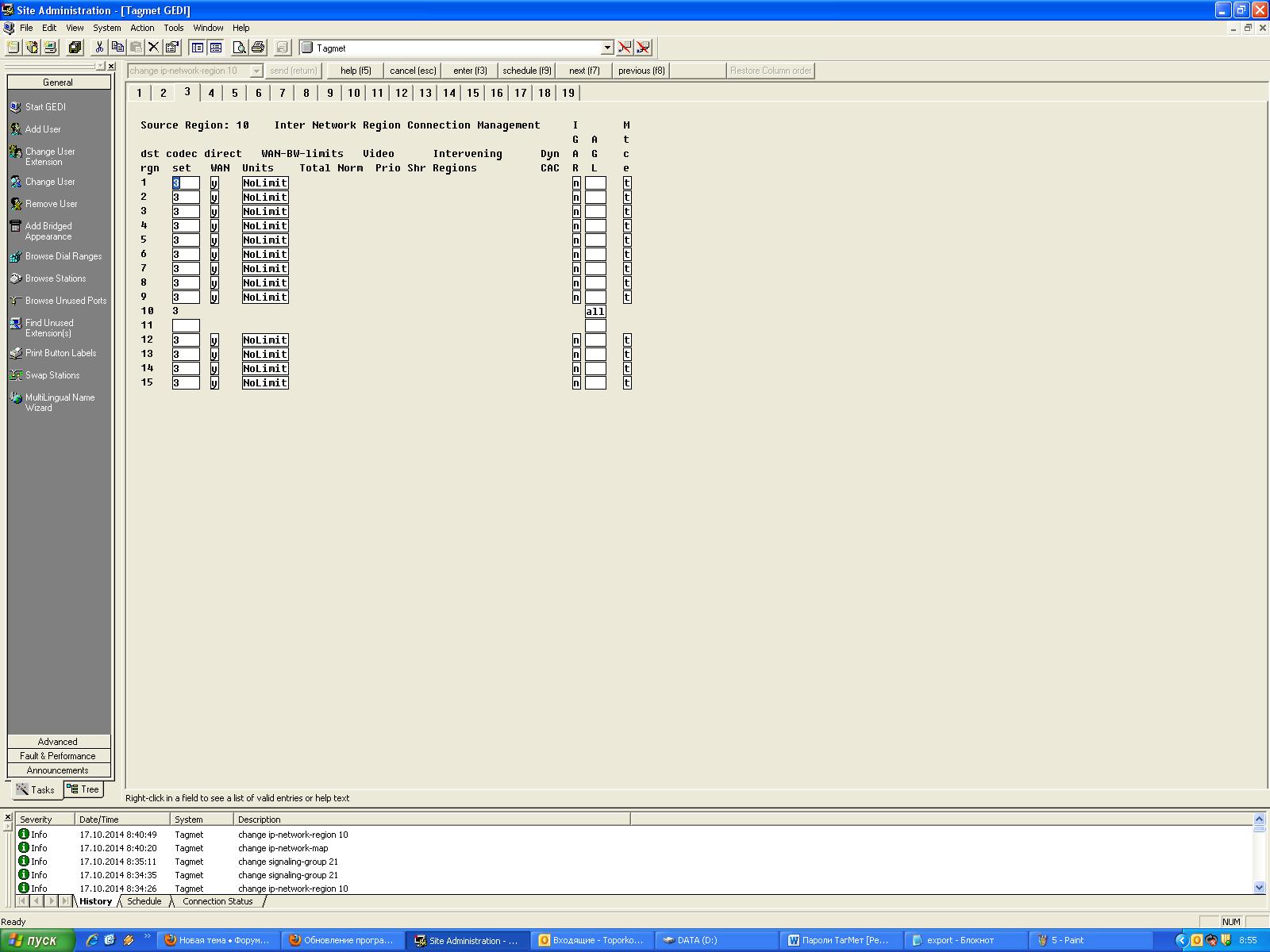Image resolution: width=1270 pixels, height=952 pixels.
Task: Open the Properties toolbar icon
Action: point(172,48)
